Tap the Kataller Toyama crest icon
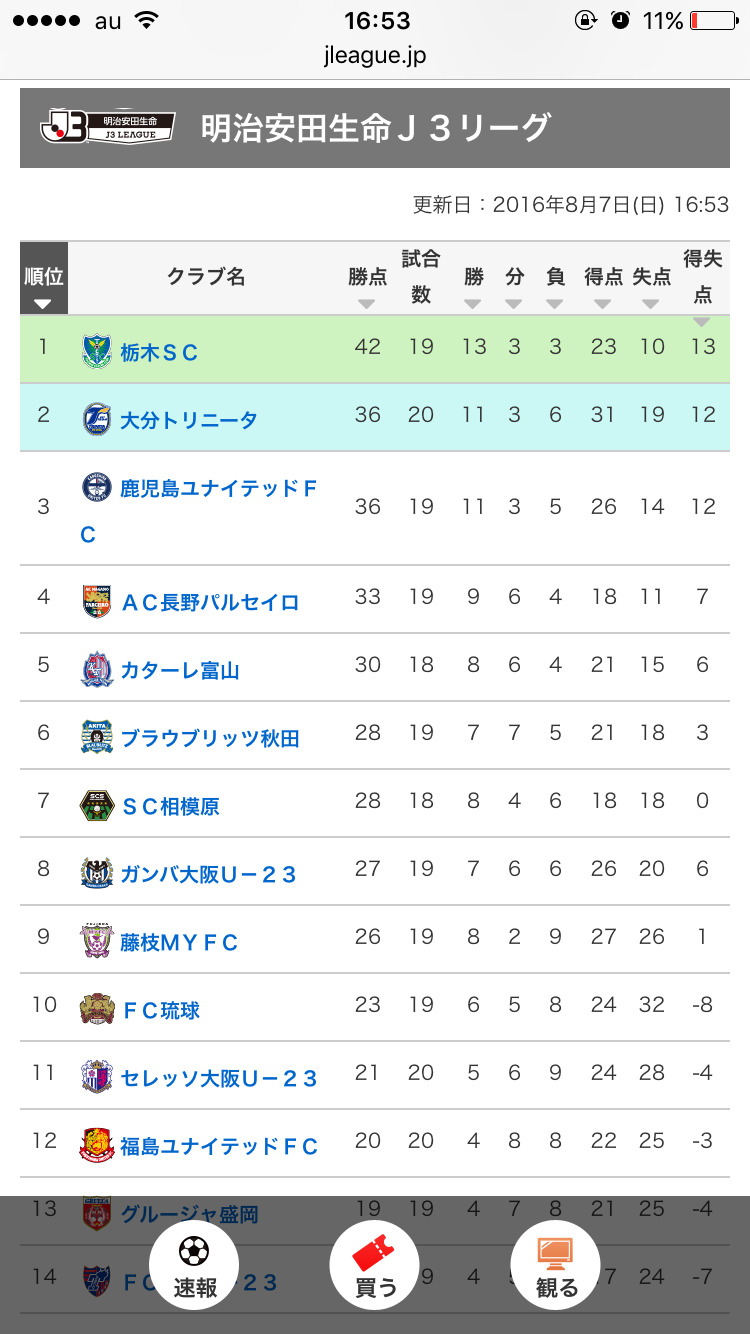Image resolution: width=750 pixels, height=1334 pixels. (97, 669)
